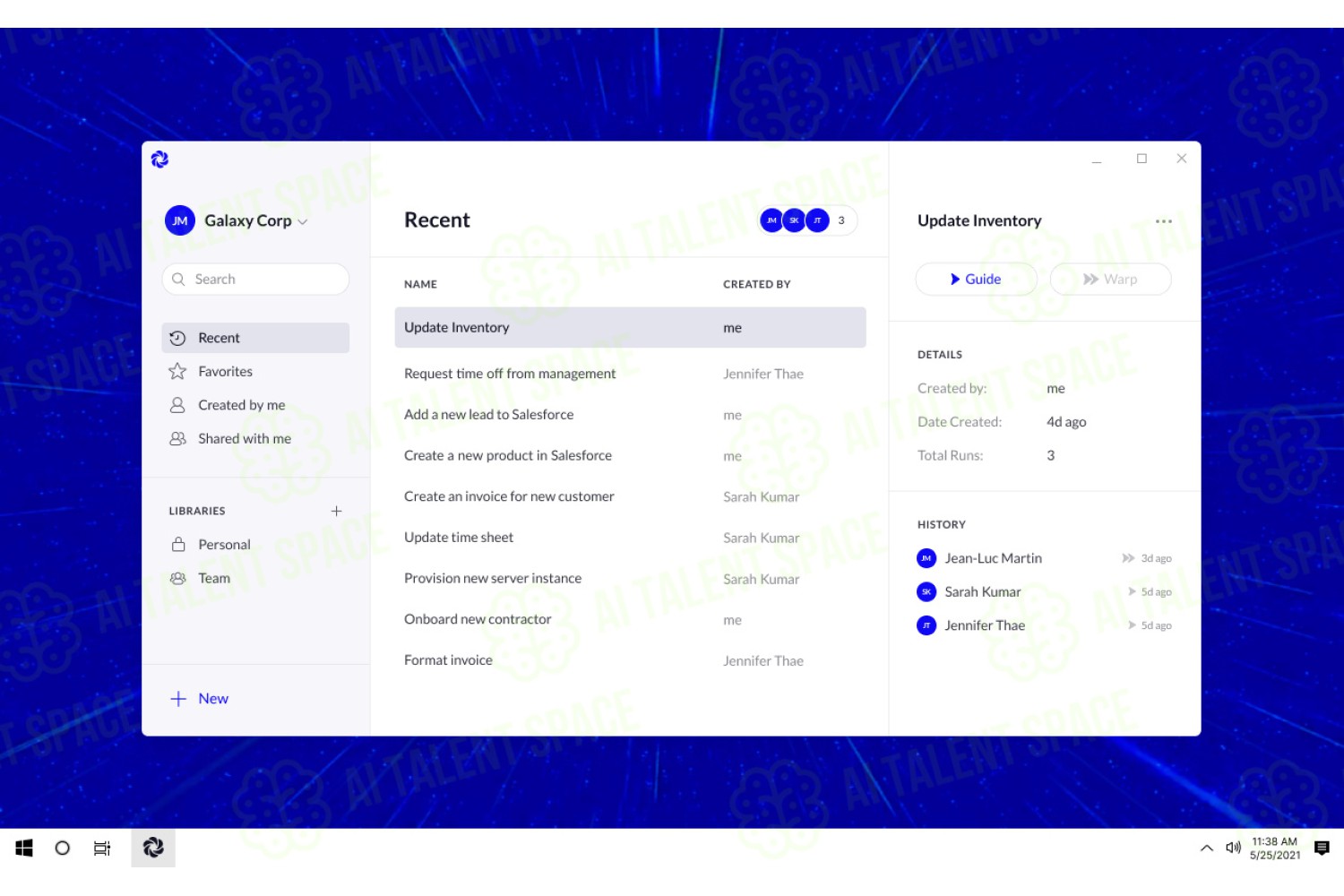Open the notification center icon
Image resolution: width=1344 pixels, height=896 pixels.
(x=1322, y=848)
